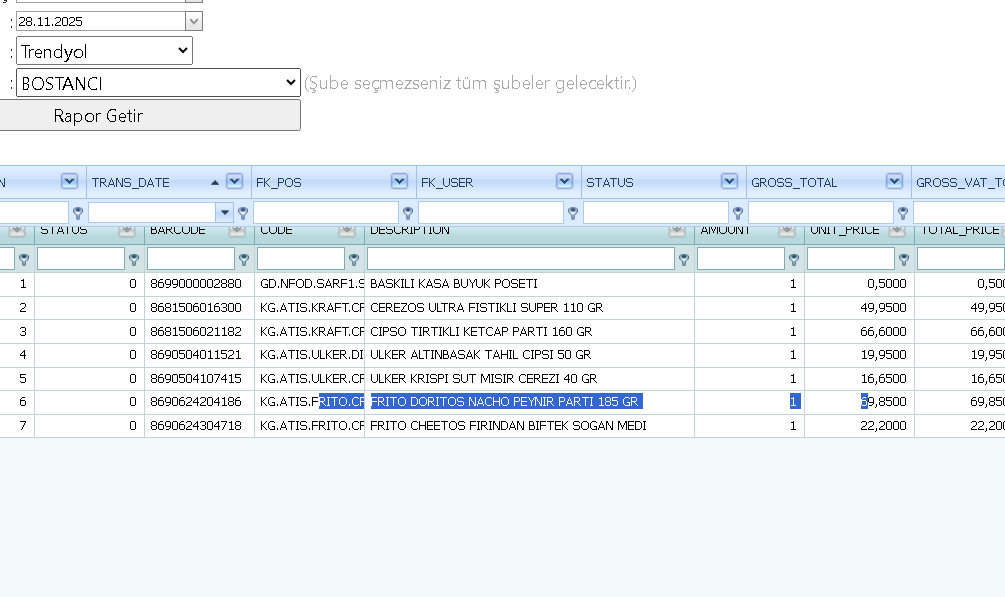Click the FK_USER filter input field
This screenshot has height=597, width=1005.
[491, 212]
